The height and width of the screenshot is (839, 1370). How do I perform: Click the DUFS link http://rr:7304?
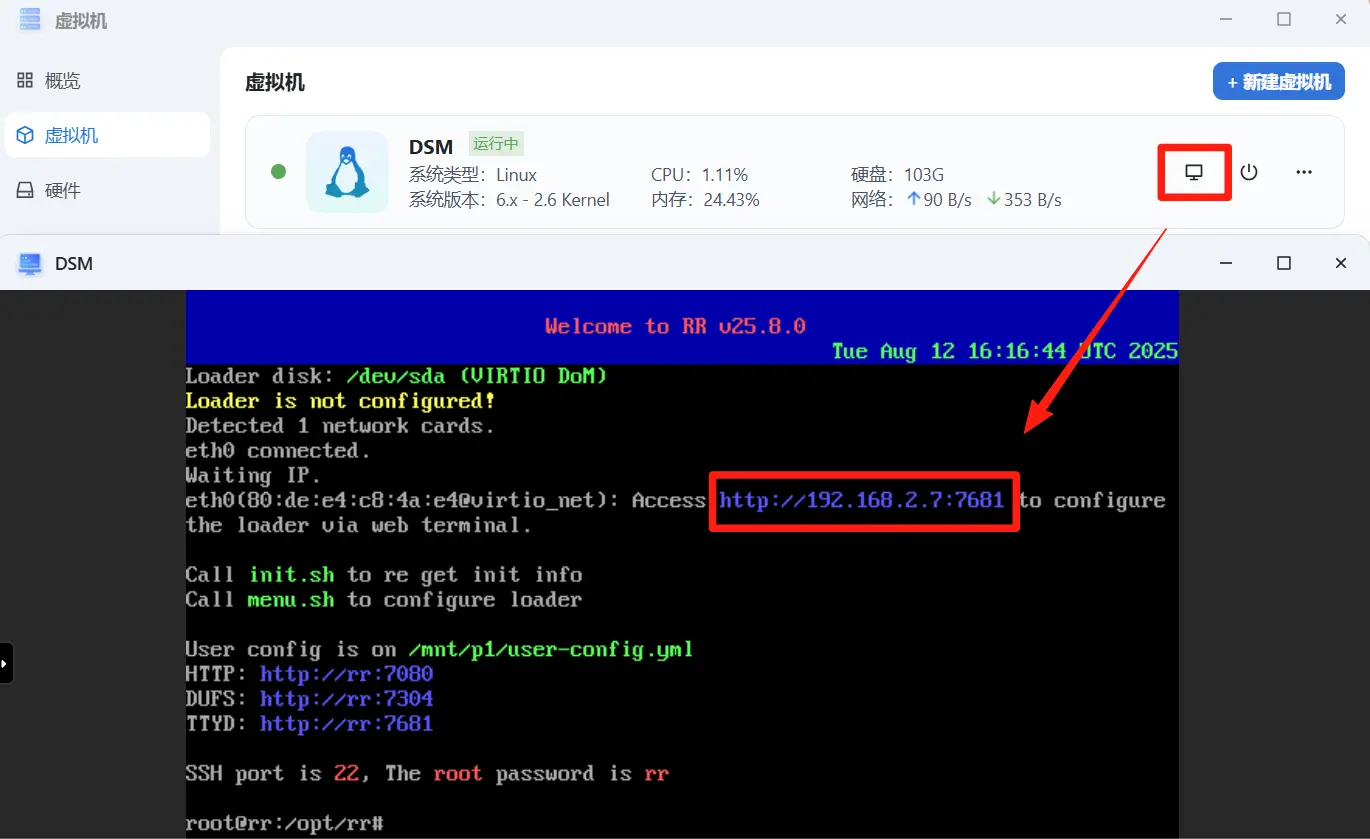tap(346, 698)
